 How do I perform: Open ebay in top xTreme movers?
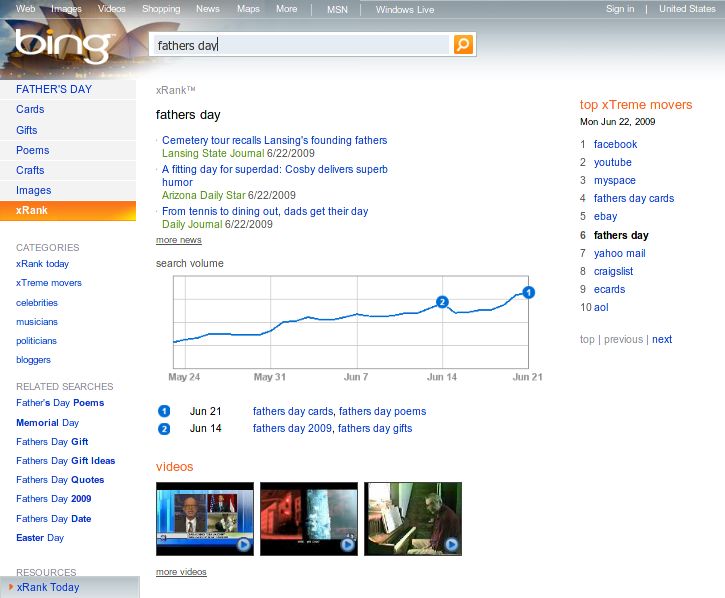tap(605, 216)
